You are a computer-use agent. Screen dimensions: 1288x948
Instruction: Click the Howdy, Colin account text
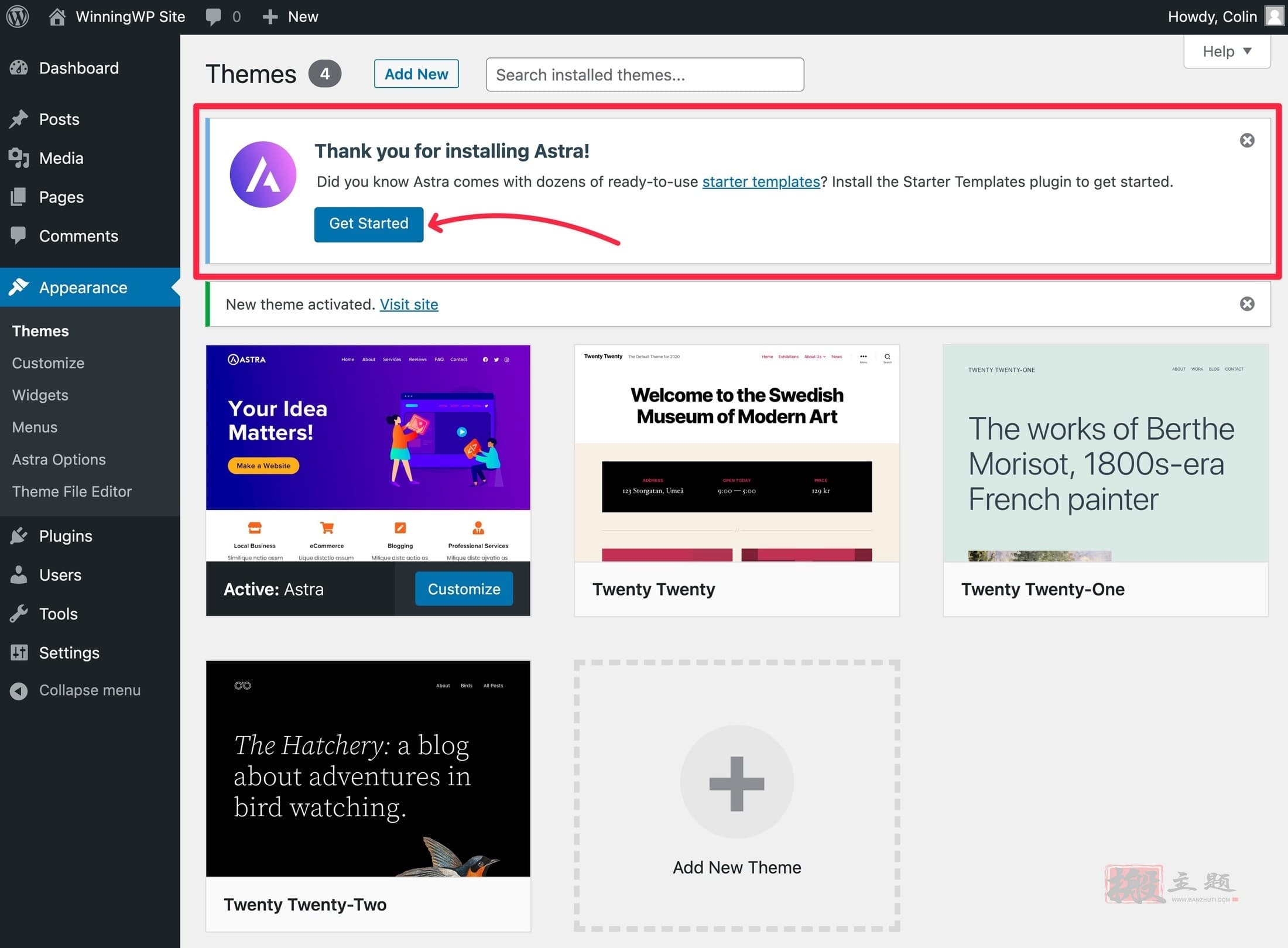click(1212, 16)
